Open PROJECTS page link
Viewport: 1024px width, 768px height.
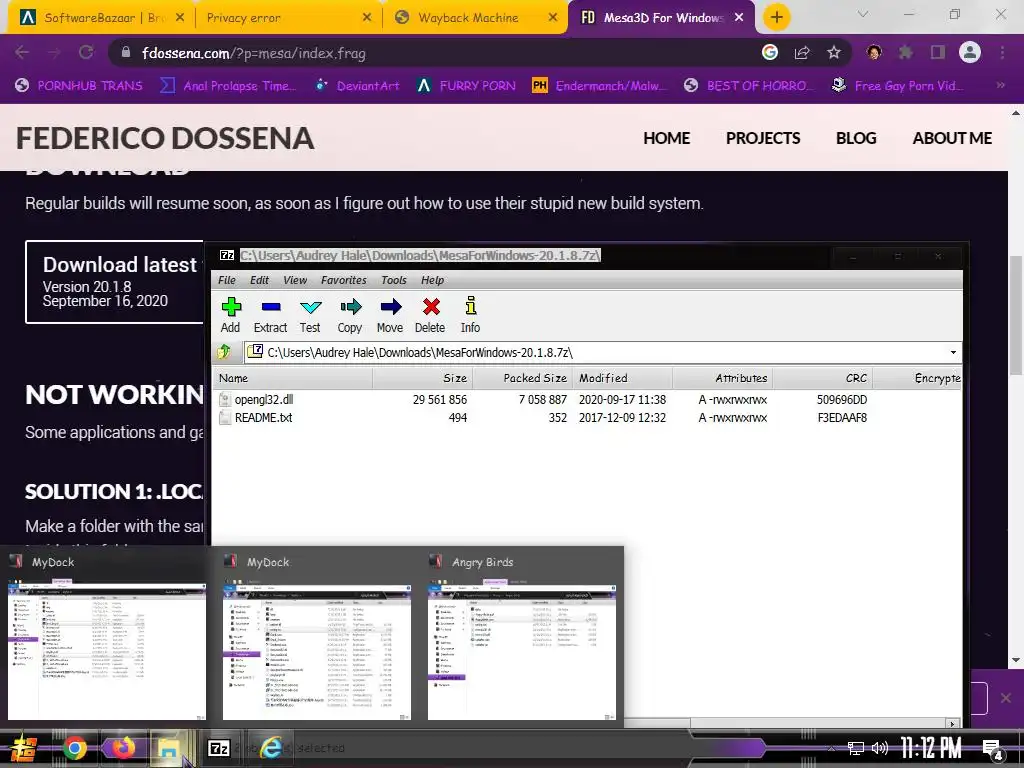763,138
